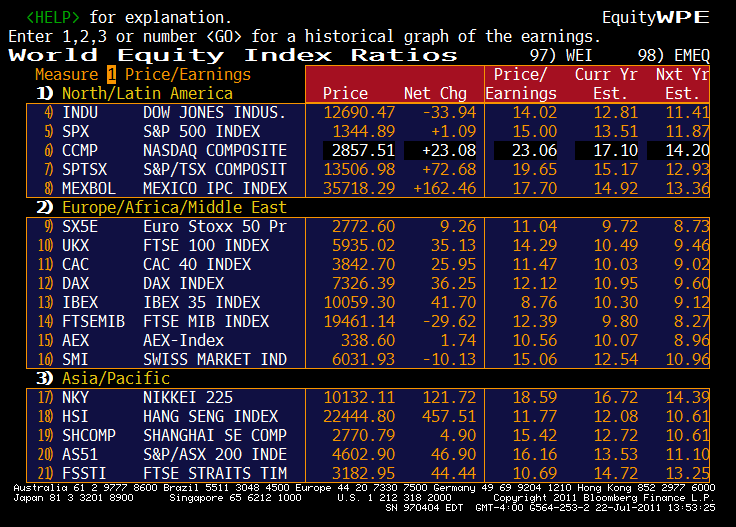736x527 pixels.
Task: Click the CAC 40 INDEX name
Action: pos(197,264)
